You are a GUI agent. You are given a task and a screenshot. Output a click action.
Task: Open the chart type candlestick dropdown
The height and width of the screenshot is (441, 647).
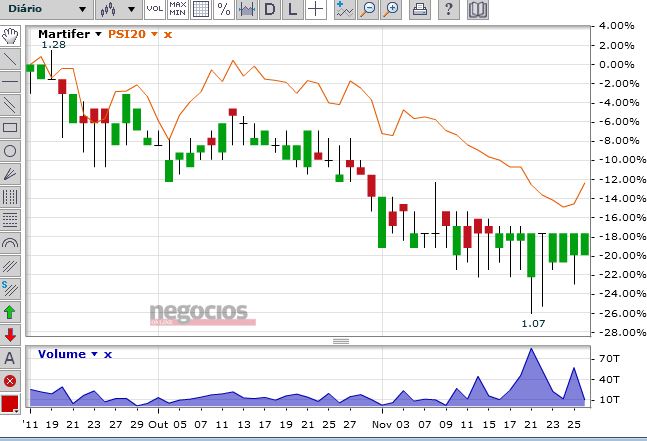click(x=118, y=9)
